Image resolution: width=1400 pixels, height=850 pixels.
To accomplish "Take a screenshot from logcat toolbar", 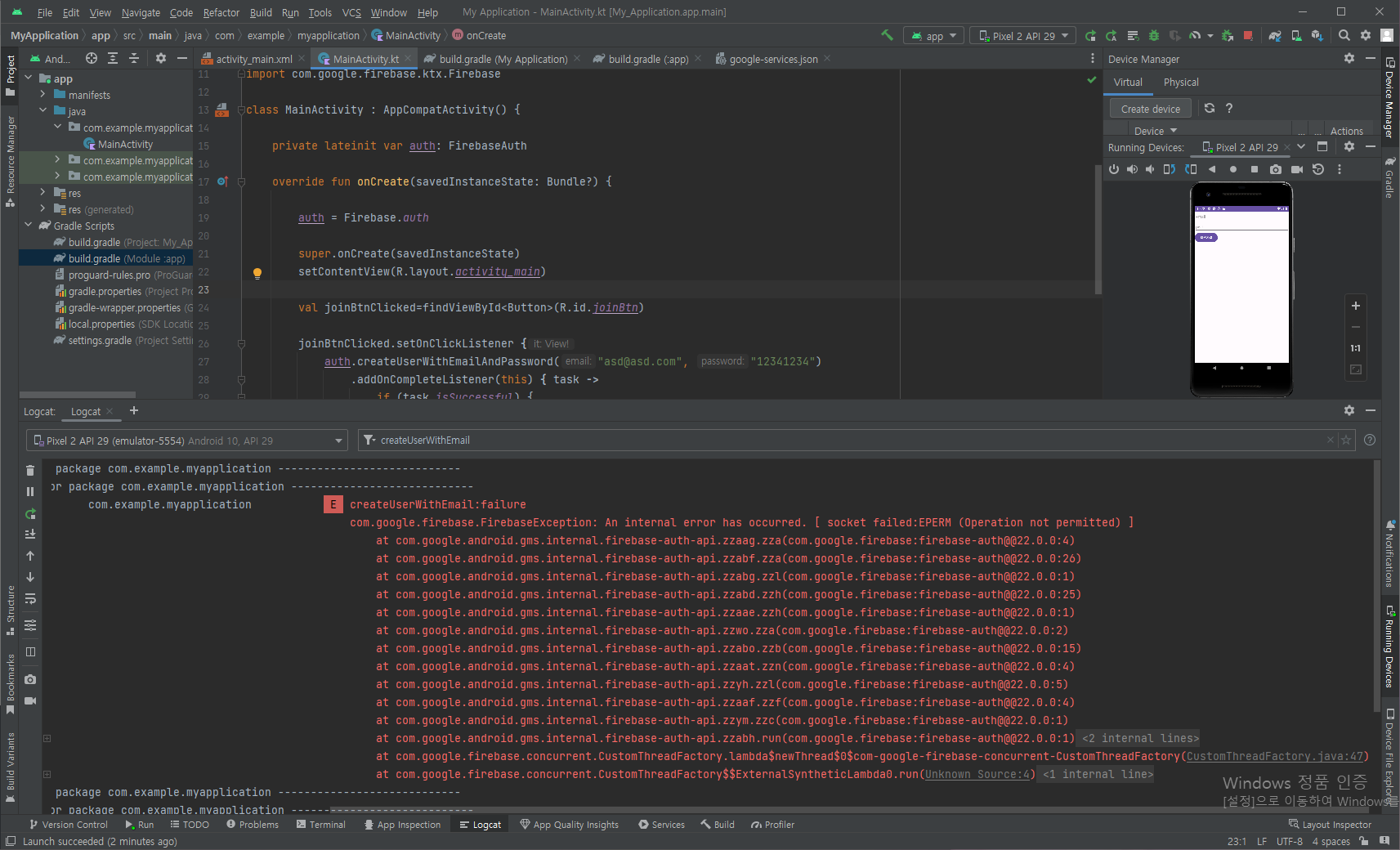I will tap(30, 679).
